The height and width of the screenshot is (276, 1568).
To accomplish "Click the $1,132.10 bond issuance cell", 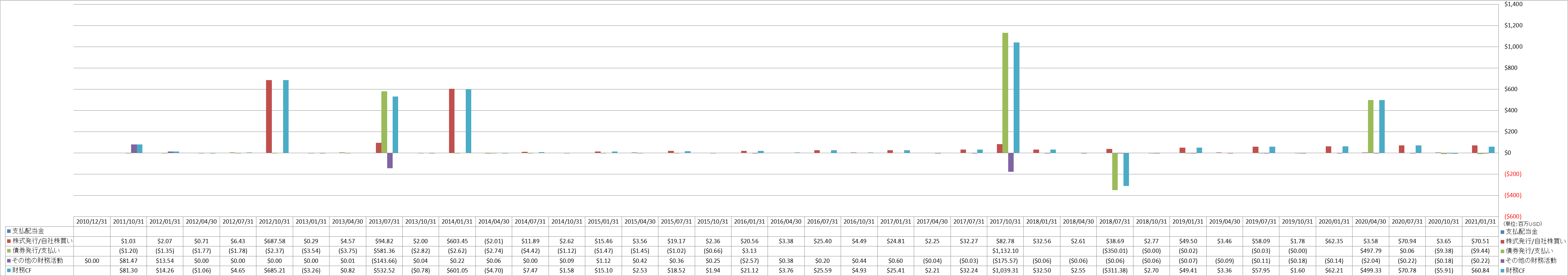I will 1005,251.
